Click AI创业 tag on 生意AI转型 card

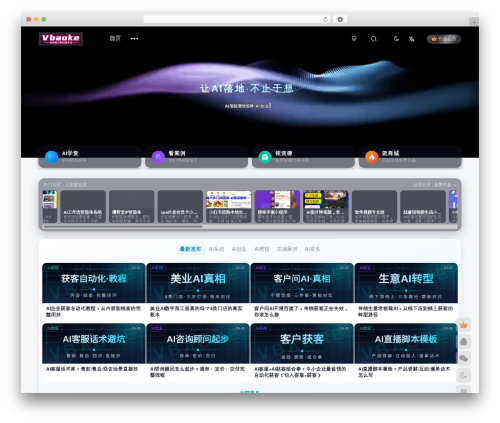point(365,268)
